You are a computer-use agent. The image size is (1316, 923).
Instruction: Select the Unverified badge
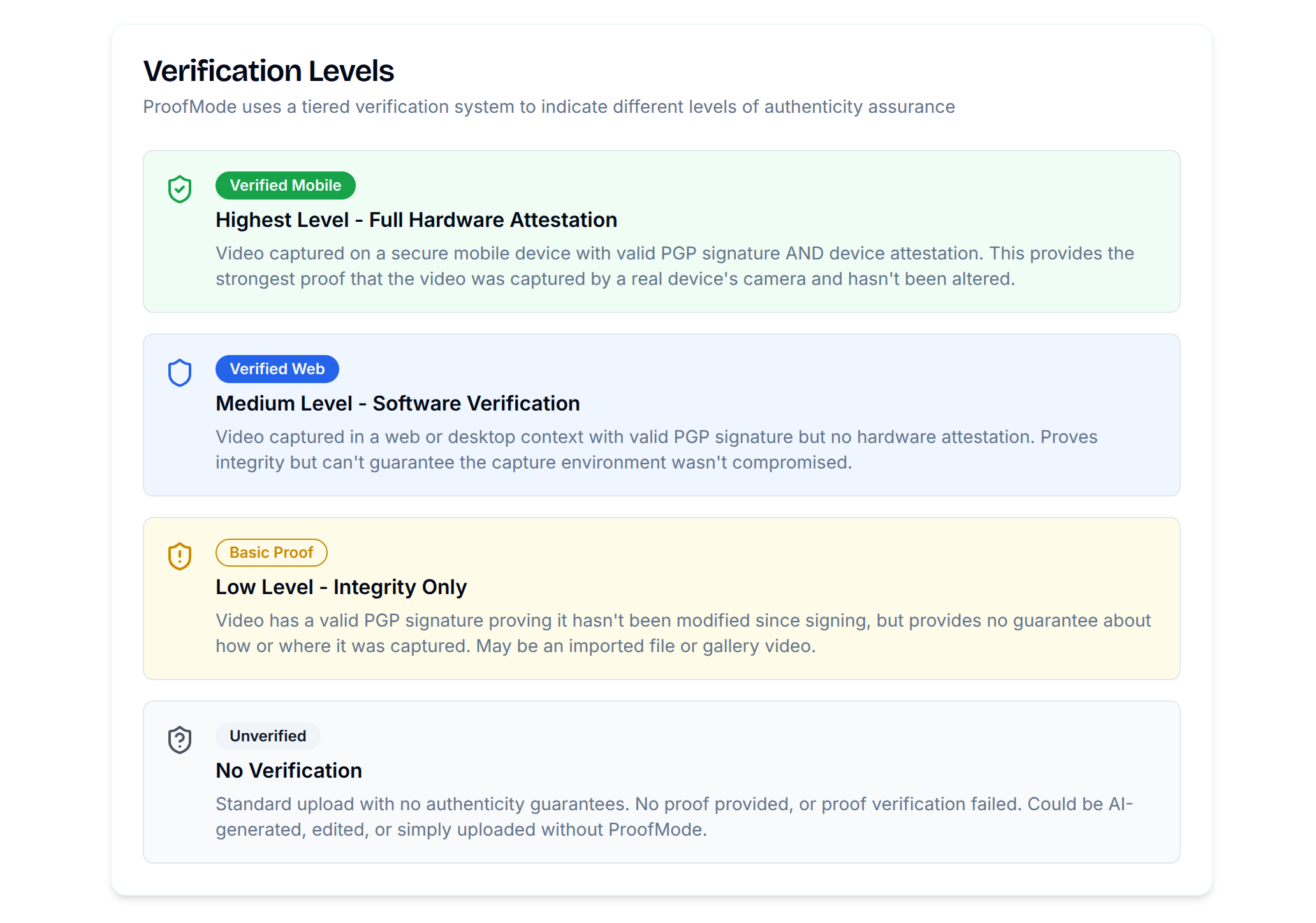pos(267,736)
